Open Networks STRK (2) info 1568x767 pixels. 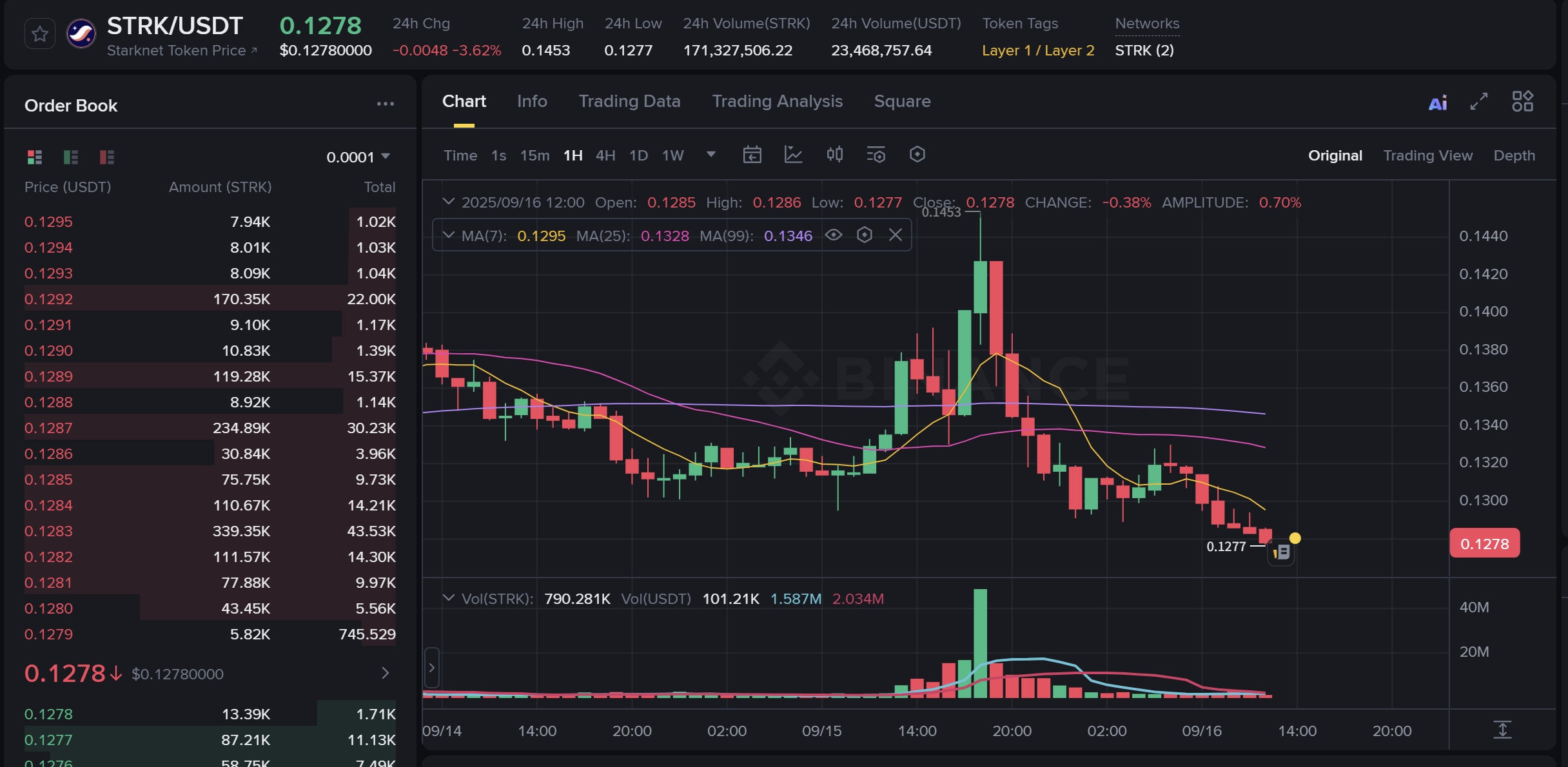coord(1144,50)
